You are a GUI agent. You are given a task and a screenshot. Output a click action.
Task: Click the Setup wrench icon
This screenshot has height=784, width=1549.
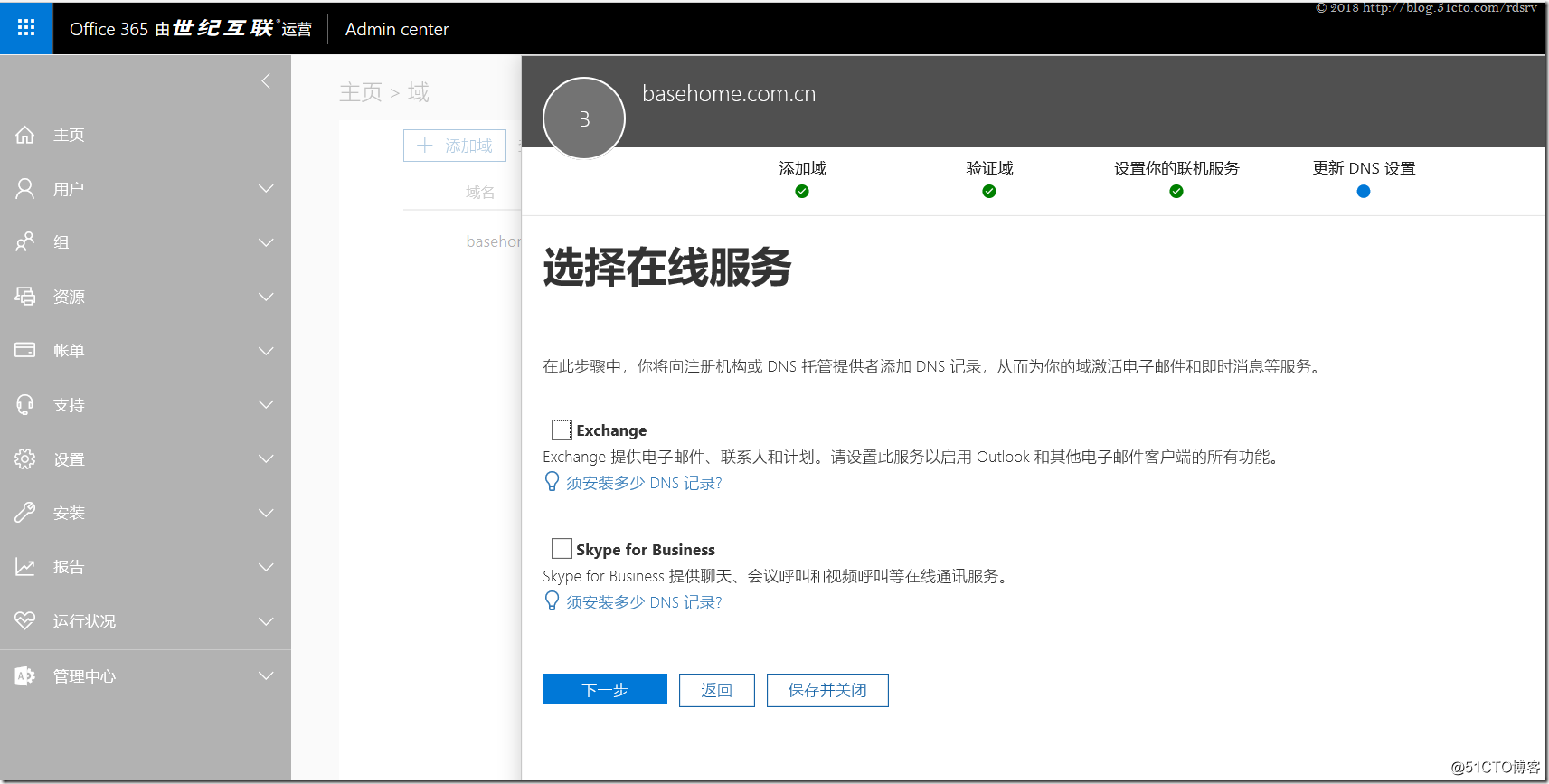pyautogui.click(x=25, y=513)
